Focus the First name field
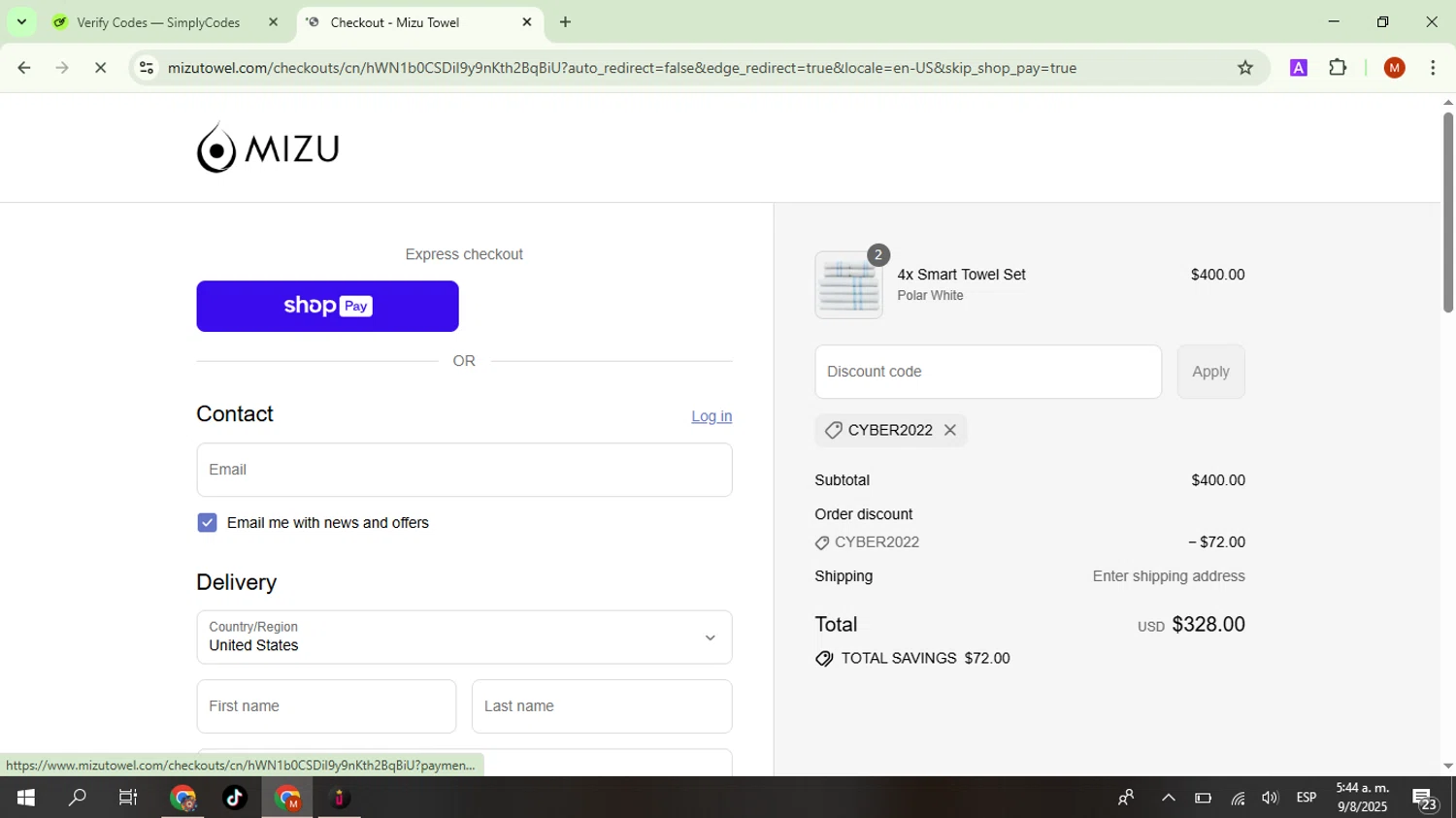1456x818 pixels. 326,706
